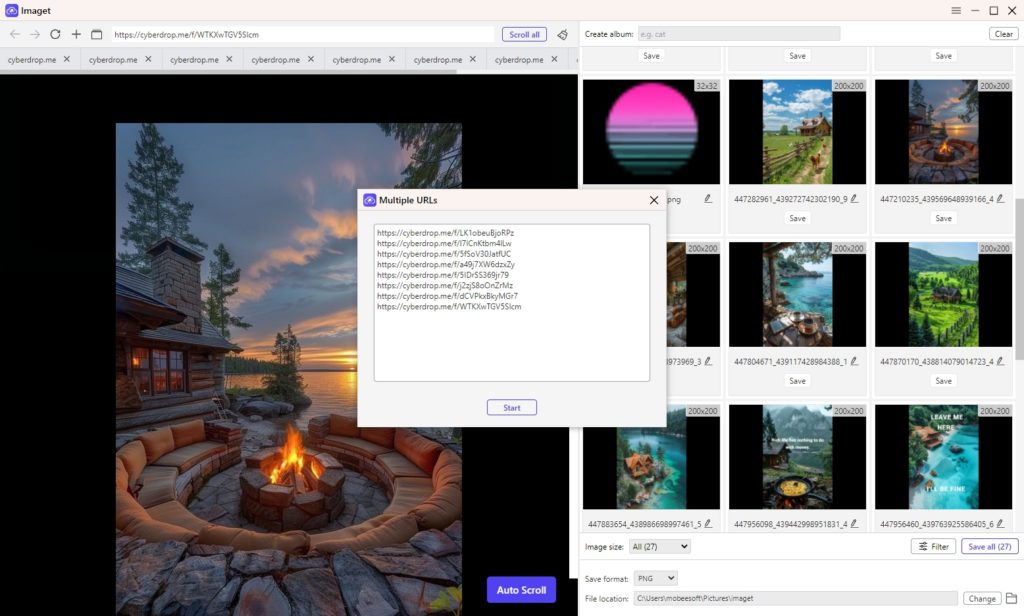Click the broom clean icon beside Scroll all
This screenshot has height=616, width=1024.
562,34
